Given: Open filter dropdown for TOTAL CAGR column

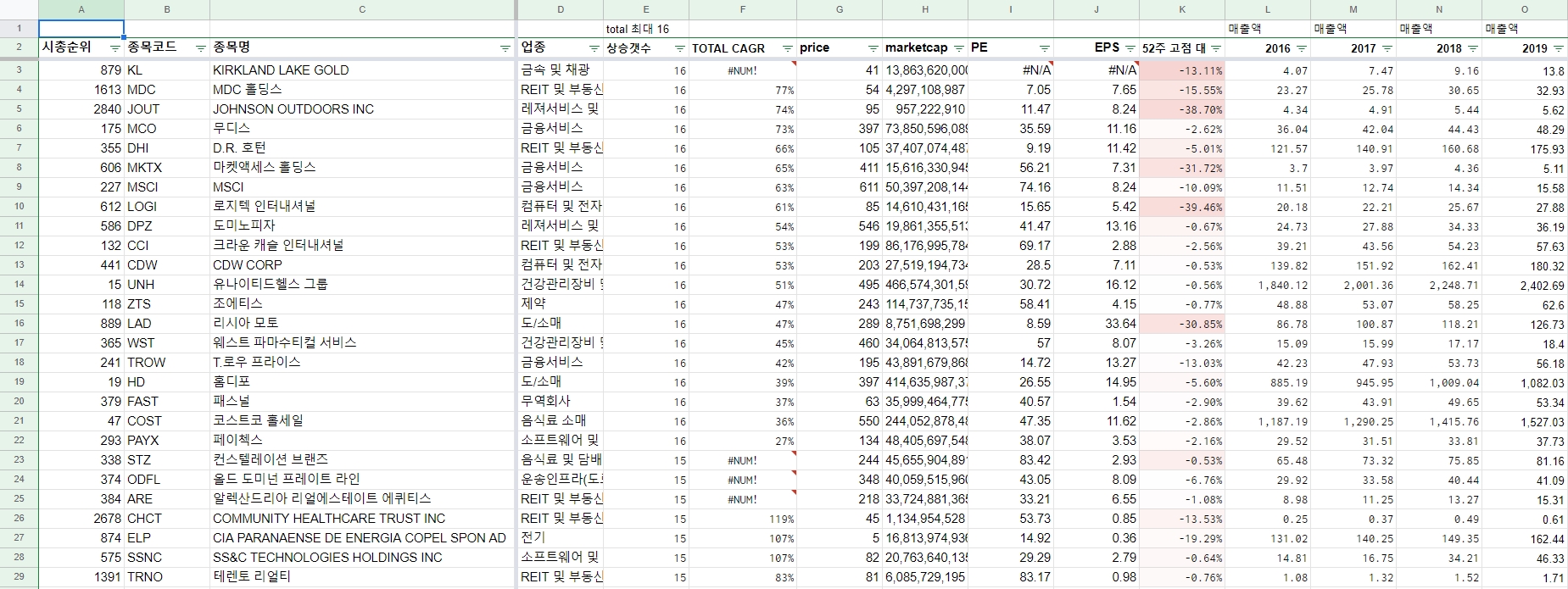Looking at the screenshot, I should 787,48.
